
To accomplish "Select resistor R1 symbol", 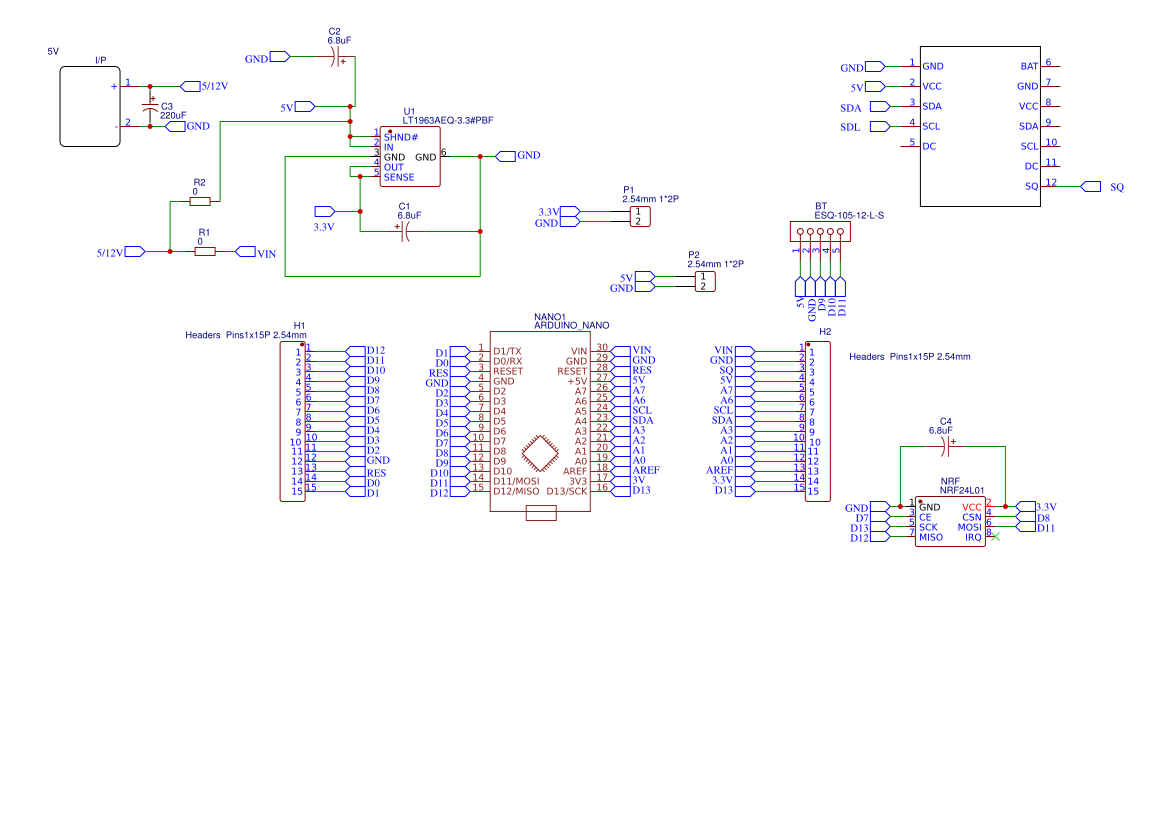I will tap(205, 252).
